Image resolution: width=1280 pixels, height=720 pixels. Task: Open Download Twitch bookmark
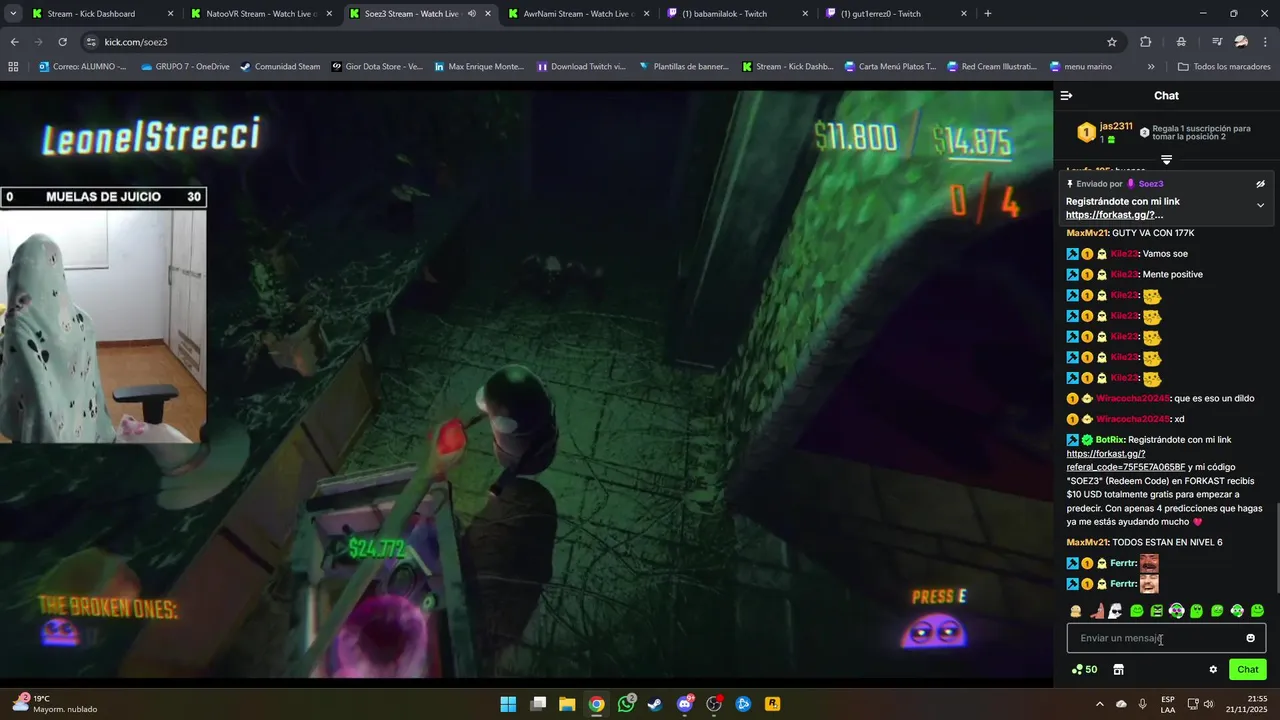tap(581, 67)
